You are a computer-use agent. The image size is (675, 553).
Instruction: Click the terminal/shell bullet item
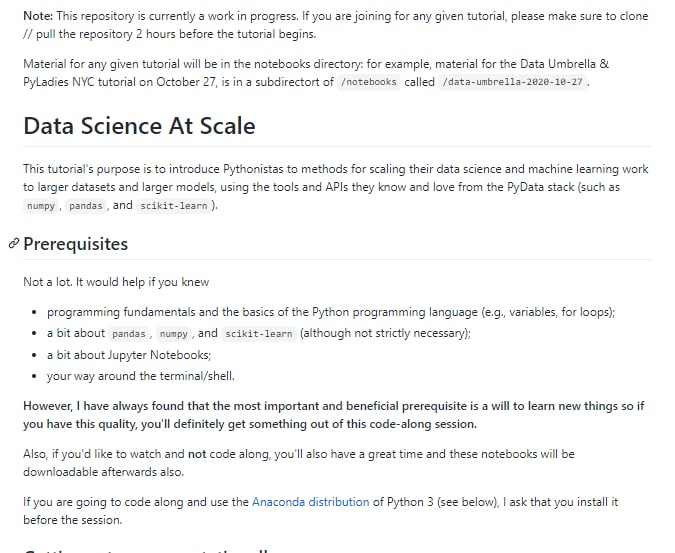point(141,376)
